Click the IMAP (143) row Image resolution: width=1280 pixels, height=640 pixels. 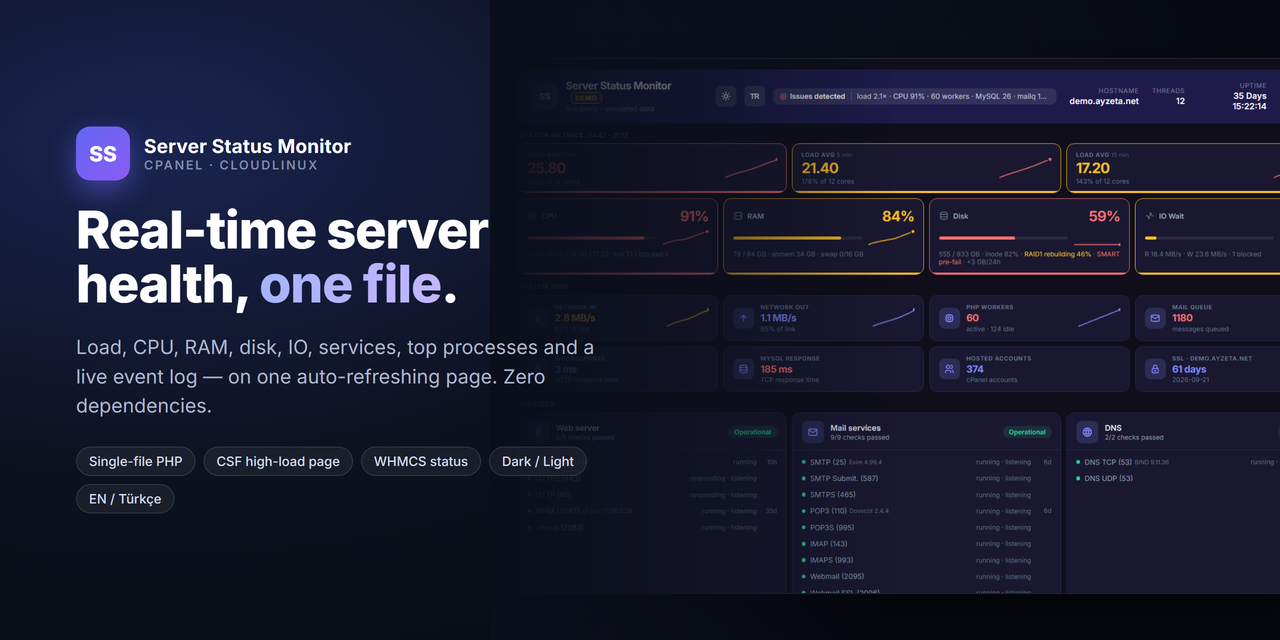[926, 544]
